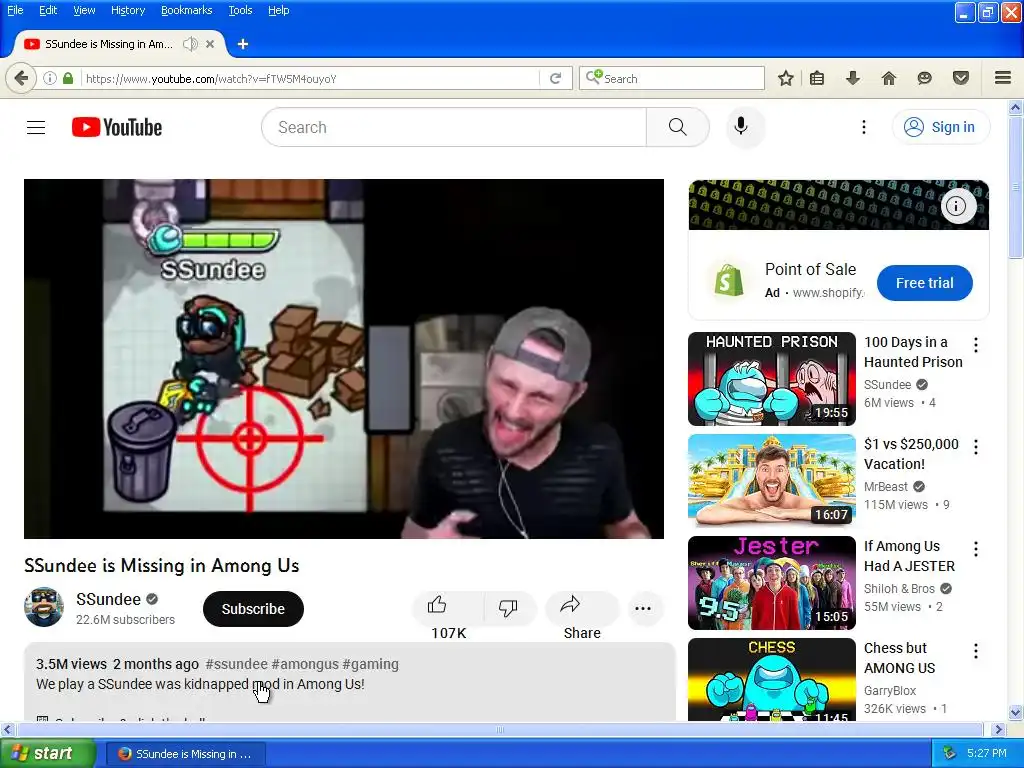Open the YouTube hamburger guide menu

click(36, 127)
